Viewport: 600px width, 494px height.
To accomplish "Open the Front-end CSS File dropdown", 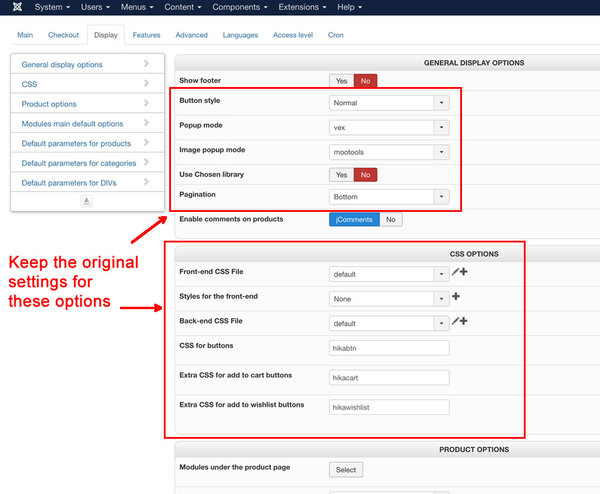I will [389, 274].
